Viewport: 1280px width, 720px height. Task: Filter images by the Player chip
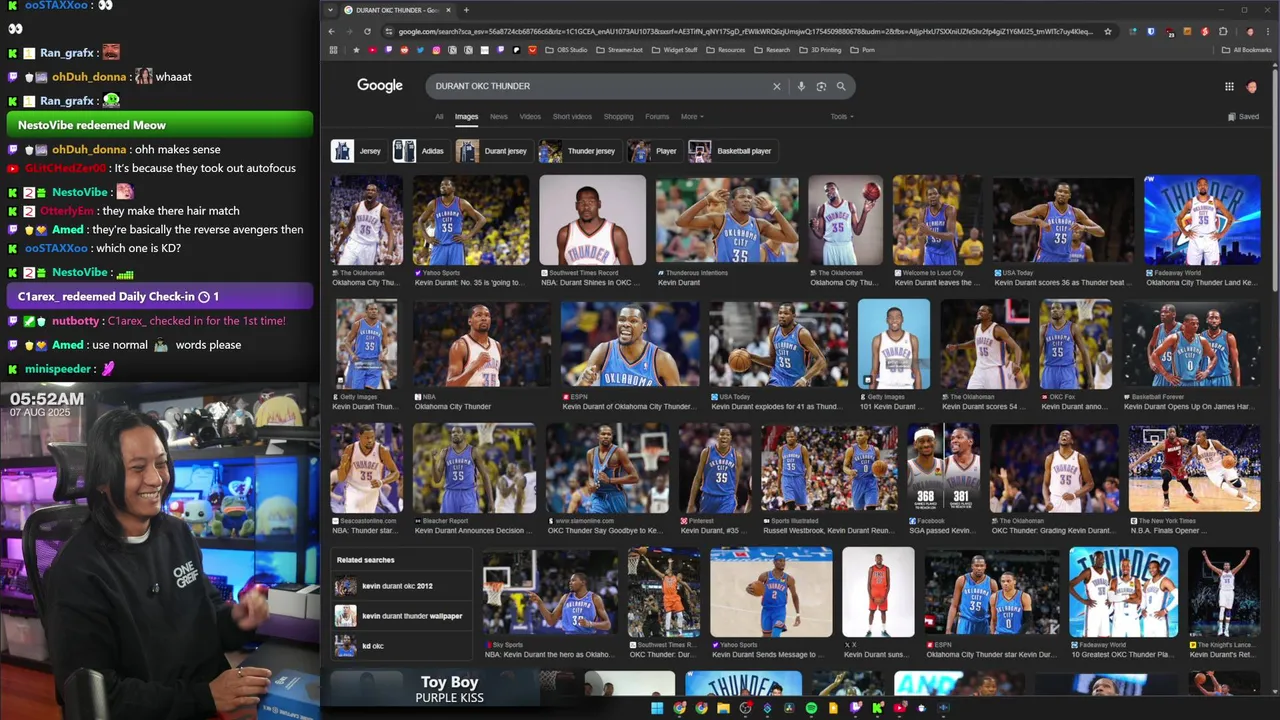(x=653, y=151)
